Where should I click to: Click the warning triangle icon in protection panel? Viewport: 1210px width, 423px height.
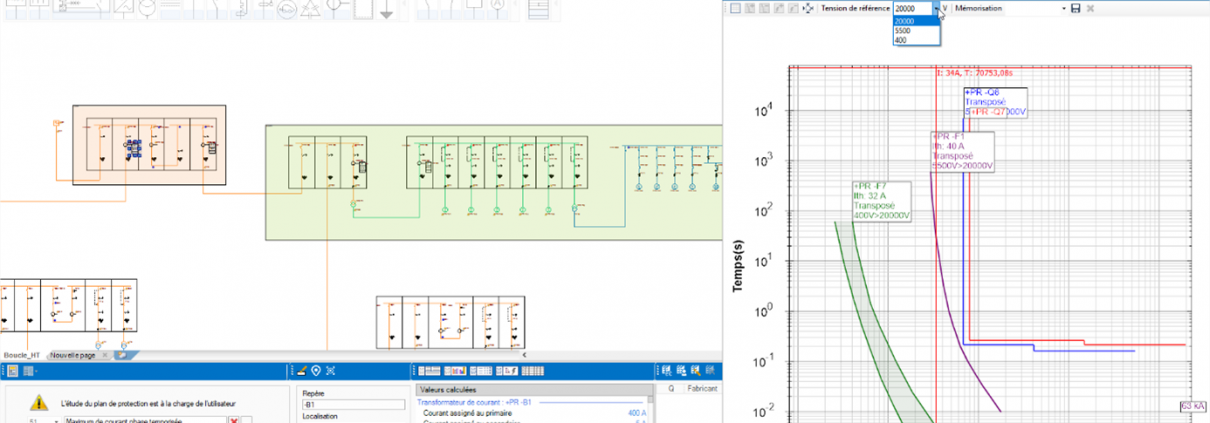tap(38, 402)
